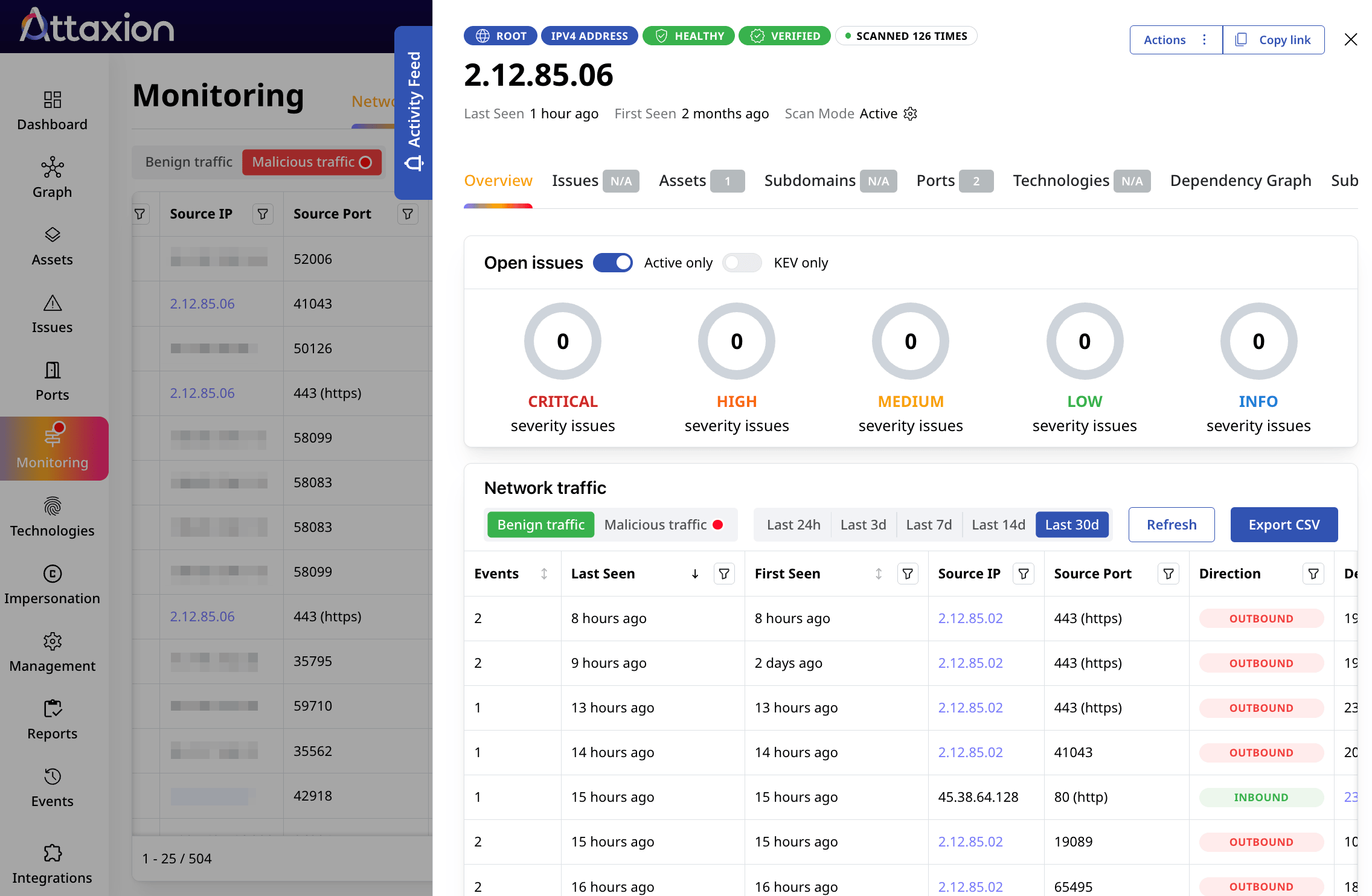Switch to the Subdomains tab
The image size is (1372, 896).
point(810,180)
